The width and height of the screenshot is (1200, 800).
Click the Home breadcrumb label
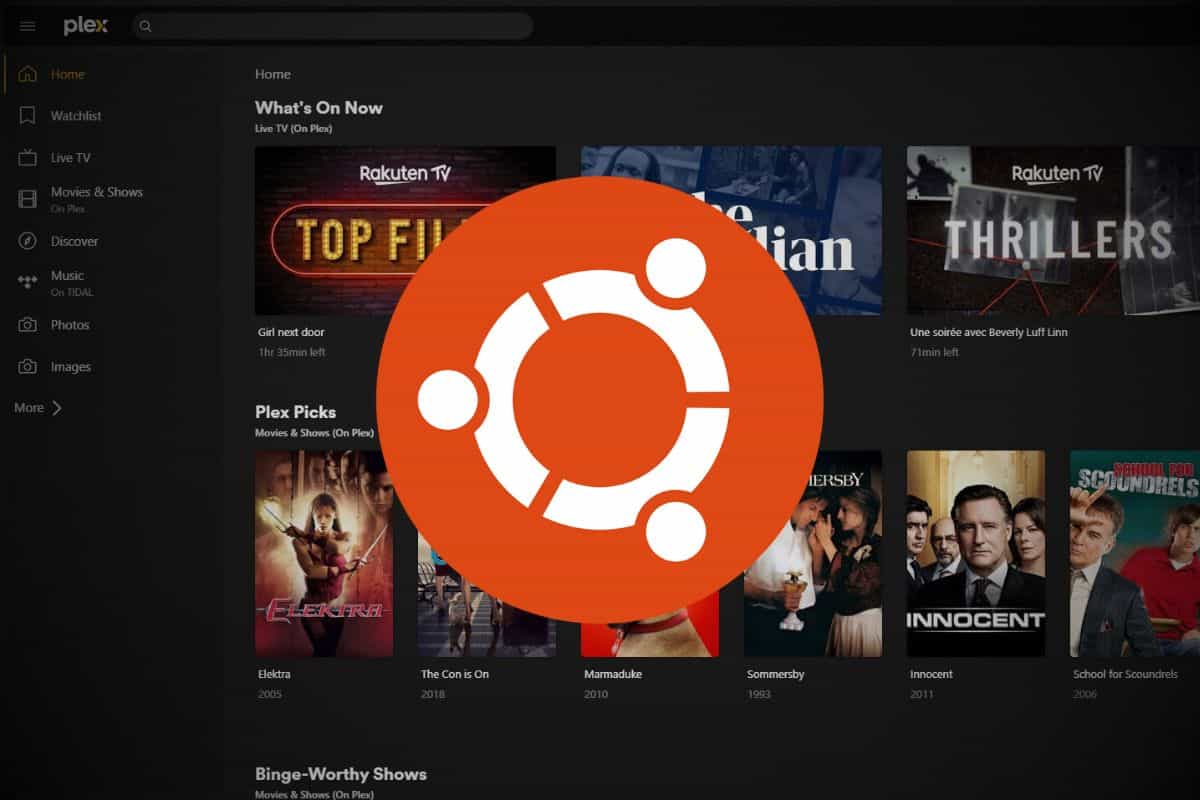click(273, 74)
